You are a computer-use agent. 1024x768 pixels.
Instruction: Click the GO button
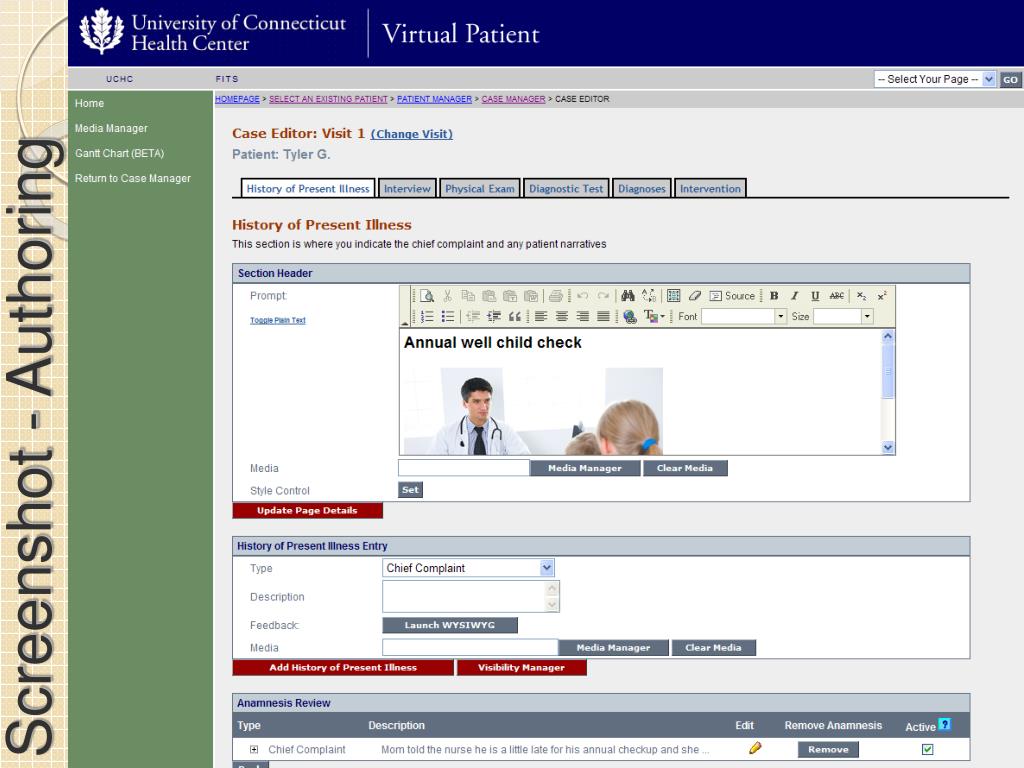pos(1010,80)
